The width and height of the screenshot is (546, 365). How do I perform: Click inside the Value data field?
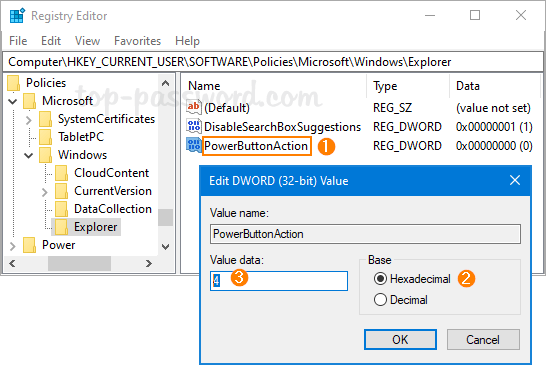[279, 281]
